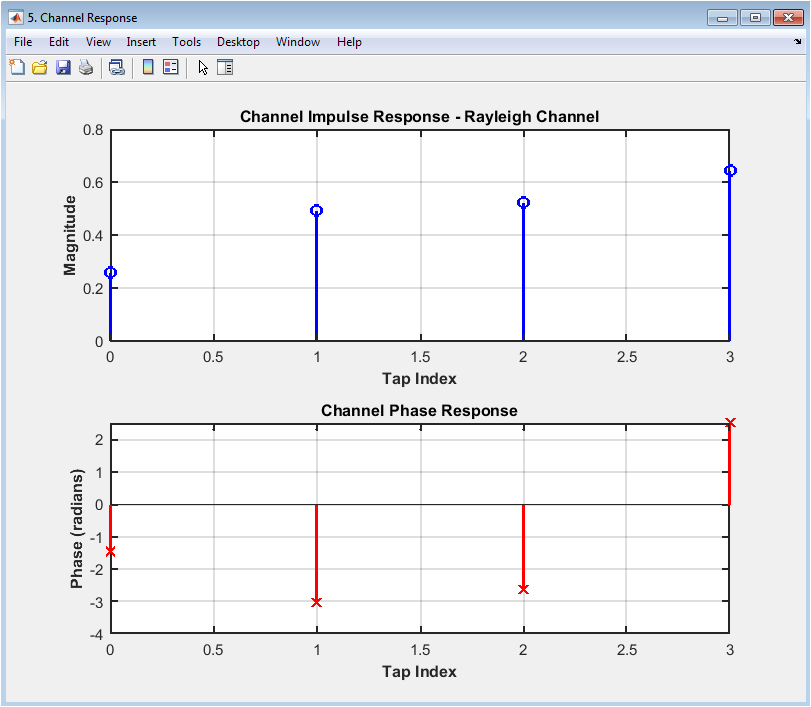Open the Help menu
The image size is (811, 707).
point(349,42)
